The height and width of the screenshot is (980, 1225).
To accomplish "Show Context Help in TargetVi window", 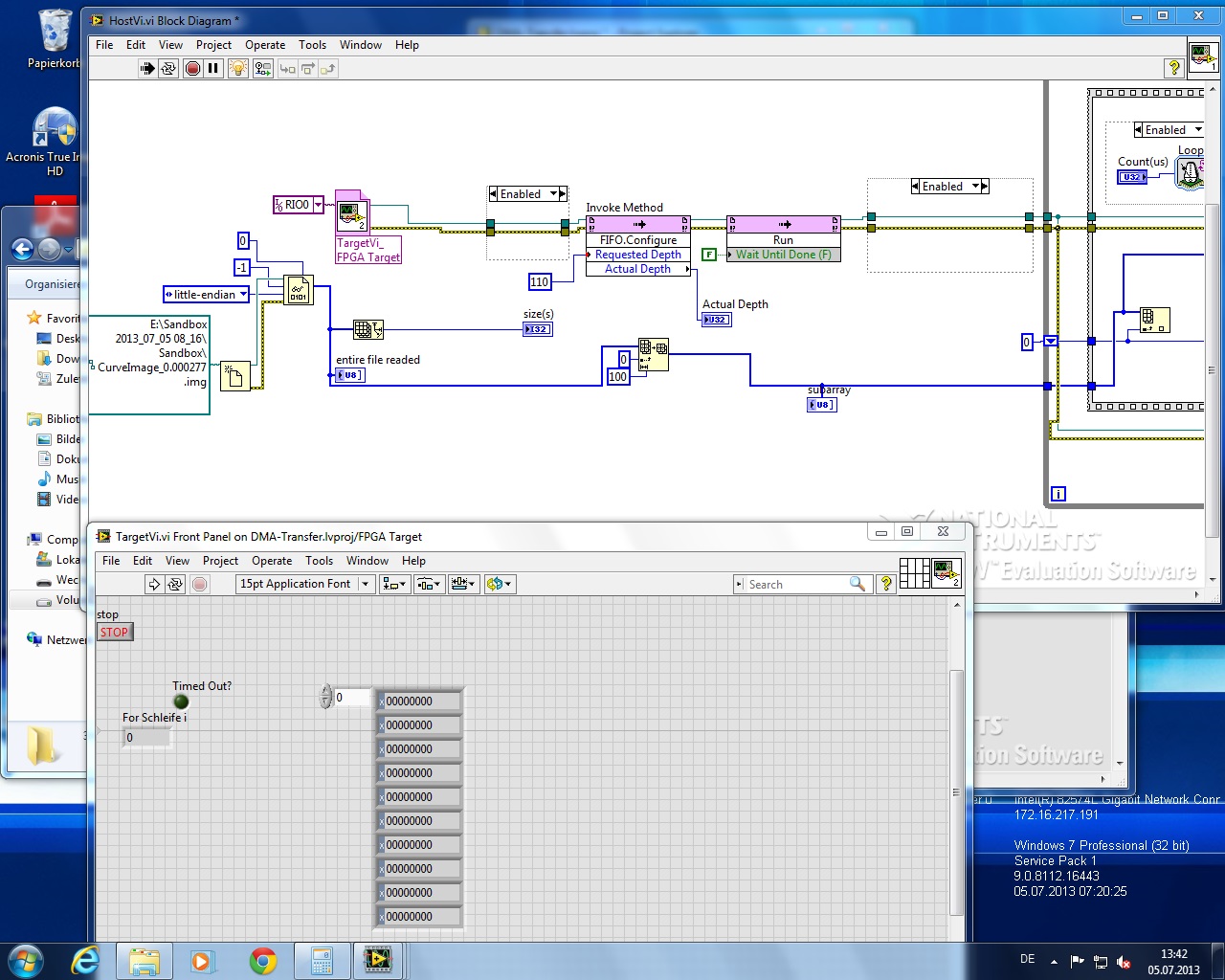I will pyautogui.click(x=886, y=584).
